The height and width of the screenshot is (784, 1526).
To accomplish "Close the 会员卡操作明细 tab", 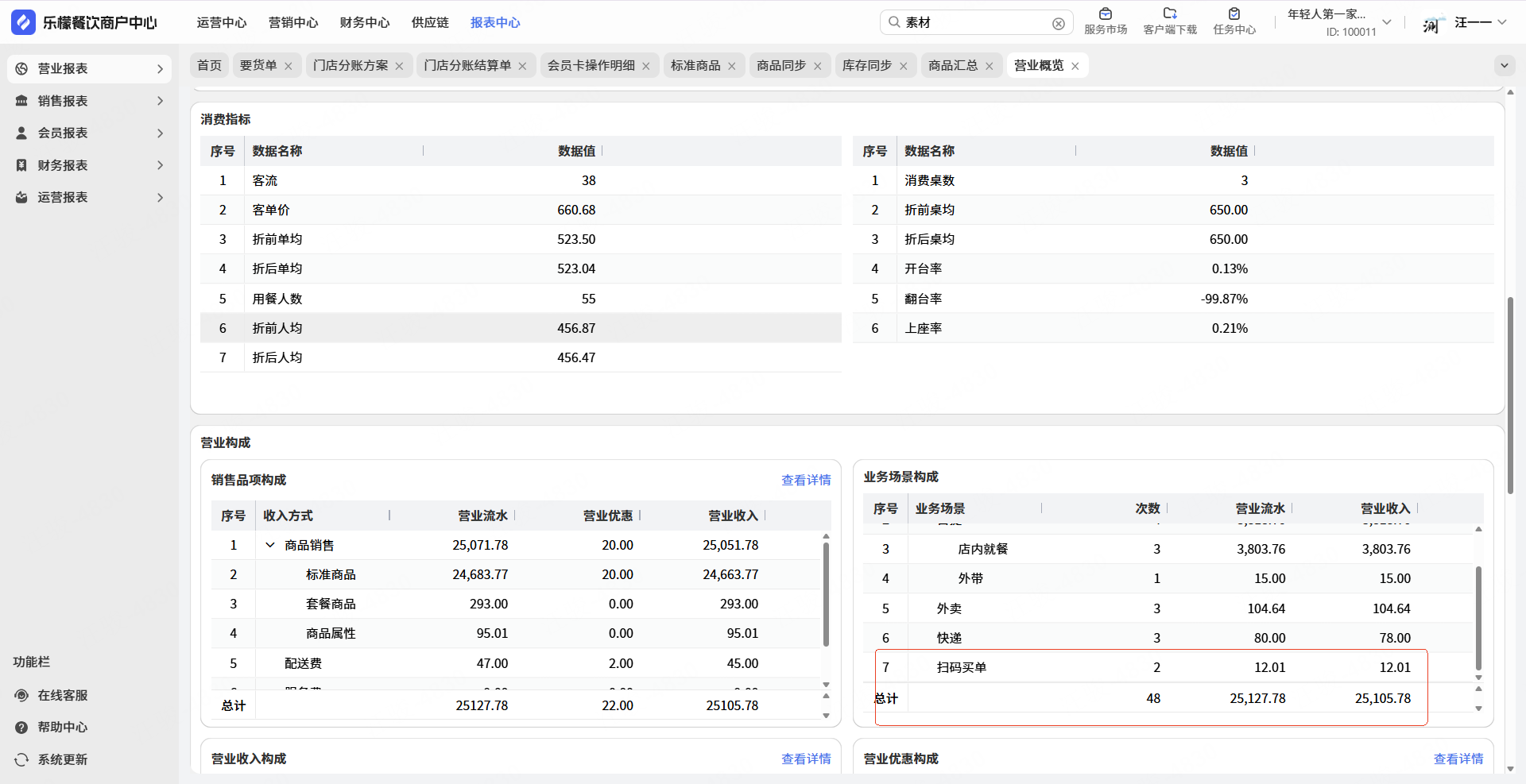I will point(646,66).
